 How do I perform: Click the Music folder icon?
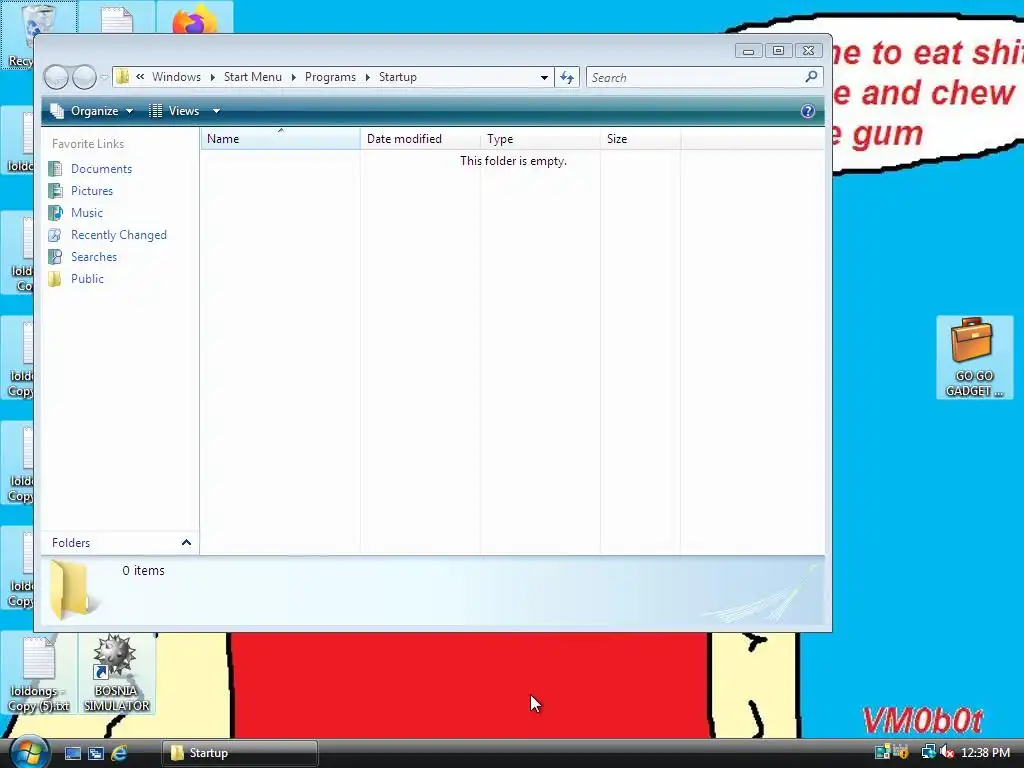[56, 213]
